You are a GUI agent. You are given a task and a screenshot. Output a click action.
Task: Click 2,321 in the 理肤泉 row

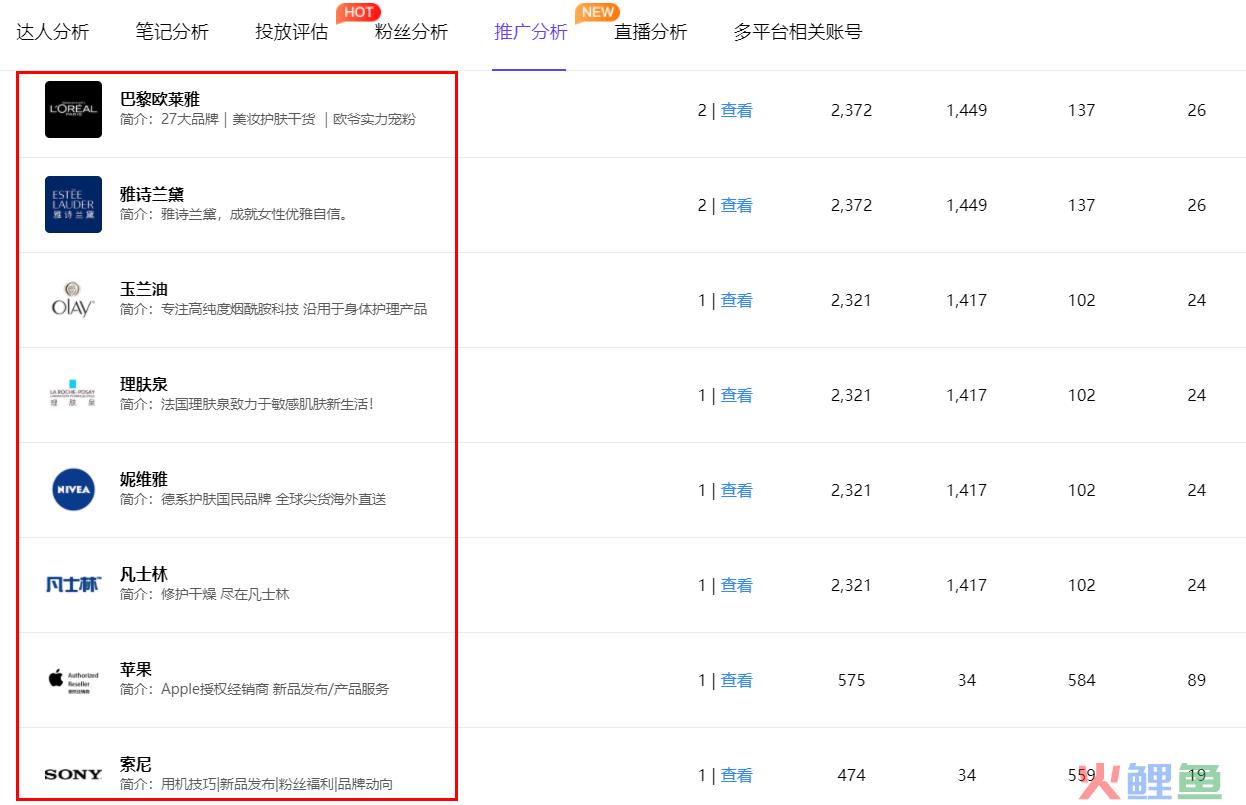pyautogui.click(x=851, y=395)
